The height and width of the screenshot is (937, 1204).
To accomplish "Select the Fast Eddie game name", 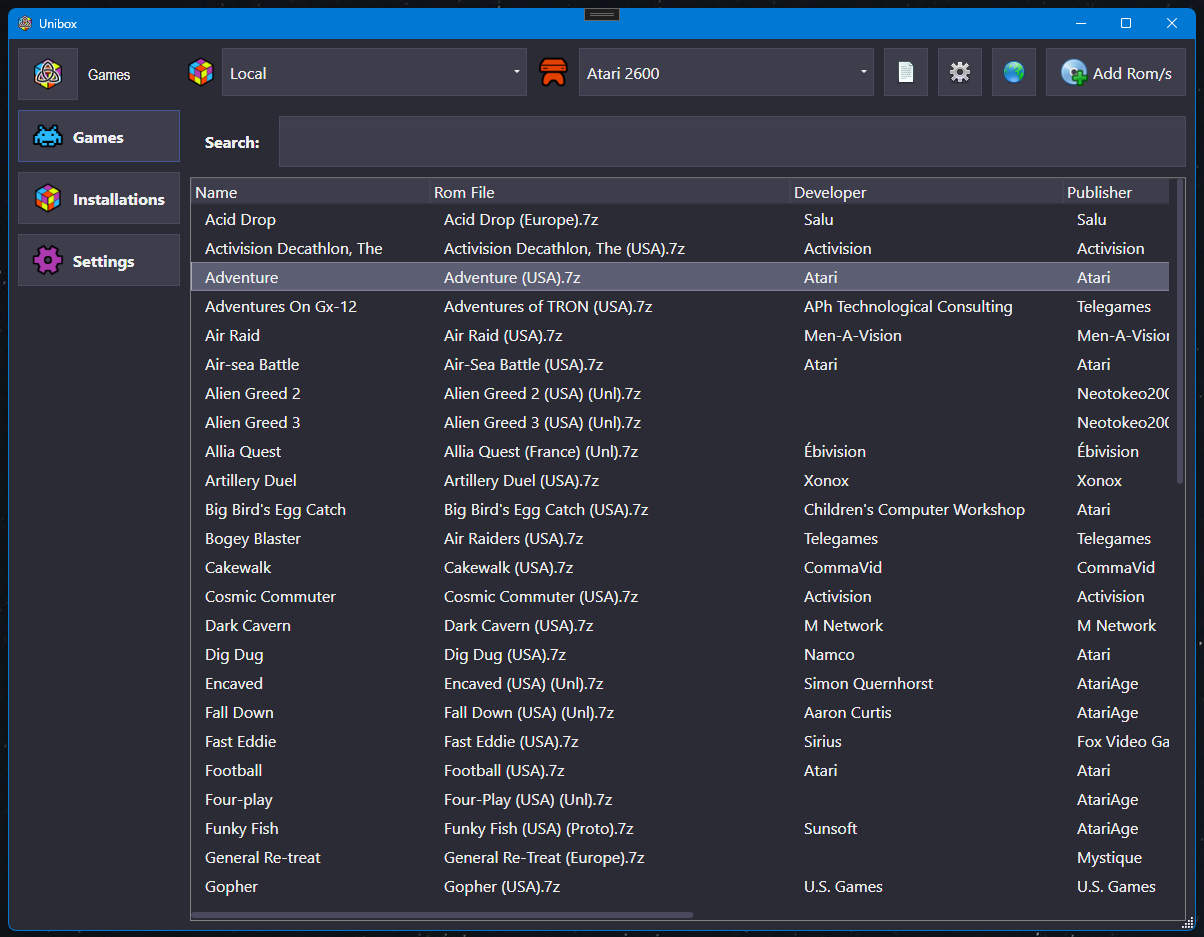I will pos(240,741).
